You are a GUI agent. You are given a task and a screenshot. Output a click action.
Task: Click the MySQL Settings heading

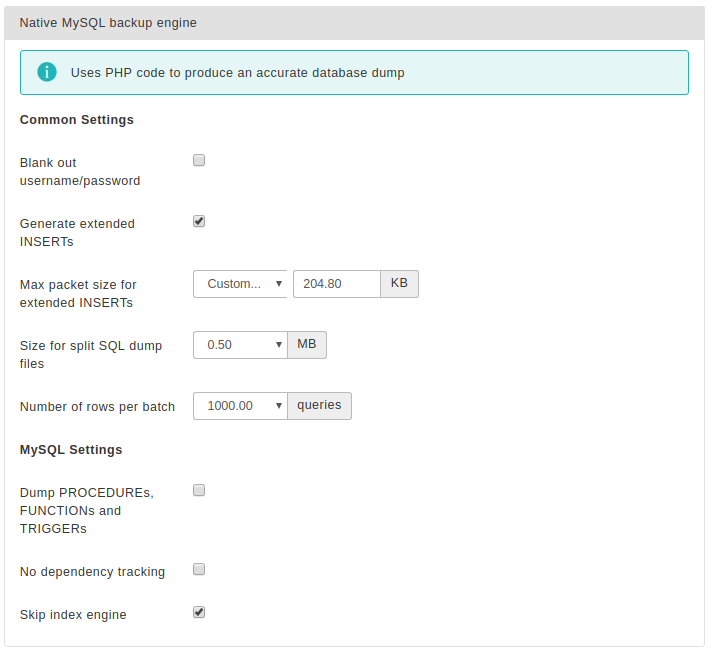(71, 450)
